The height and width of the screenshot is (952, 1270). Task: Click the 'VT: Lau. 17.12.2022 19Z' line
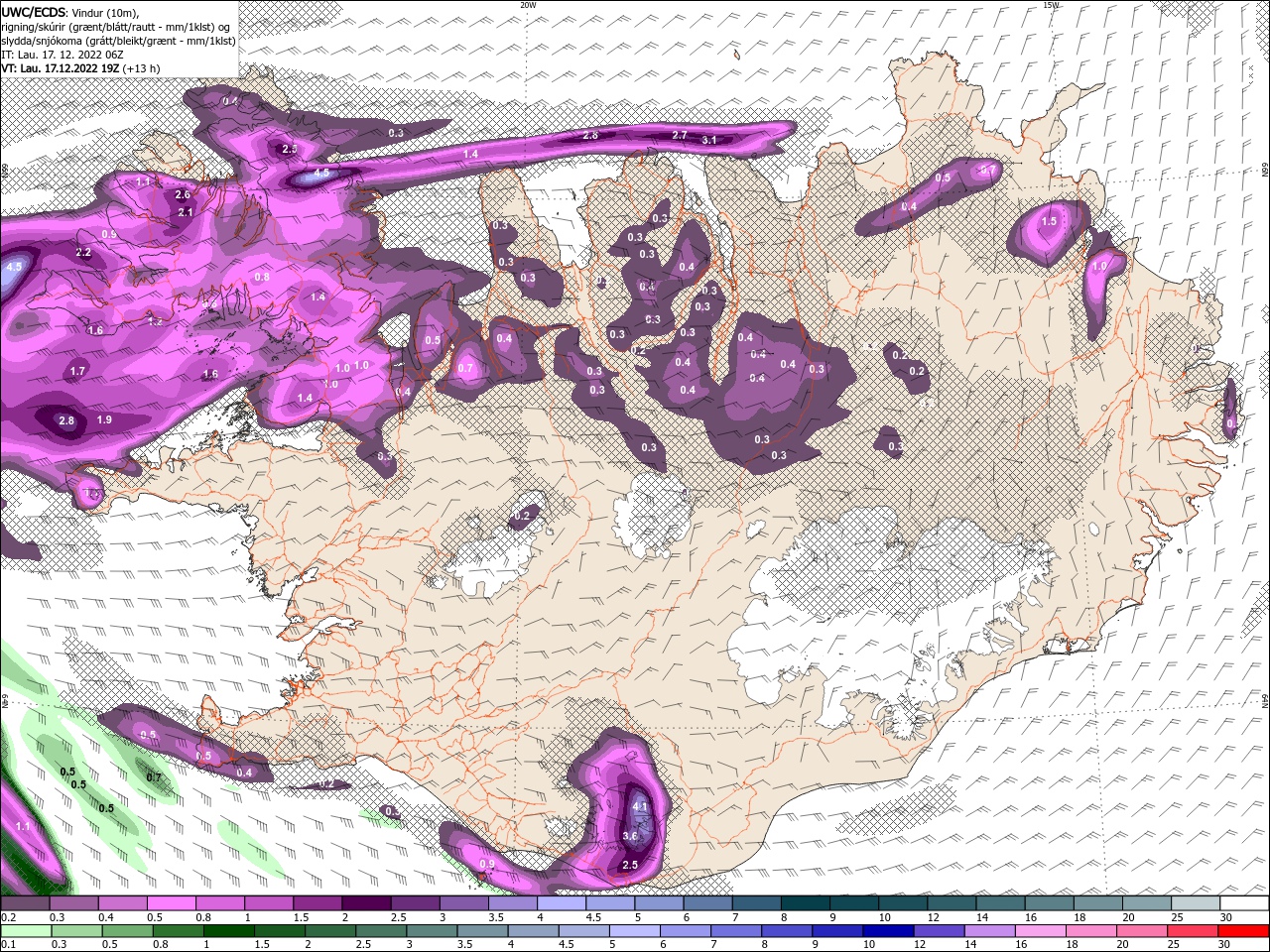click(80, 68)
